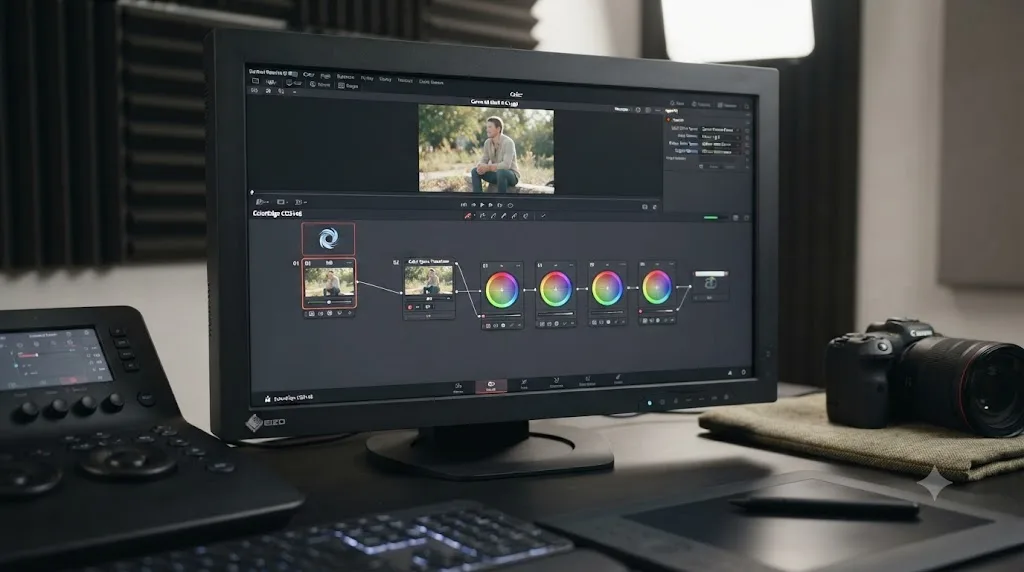Image resolution: width=1024 pixels, height=572 pixels.
Task: Click the checkmark icon in the tool row
Action: 543,216
